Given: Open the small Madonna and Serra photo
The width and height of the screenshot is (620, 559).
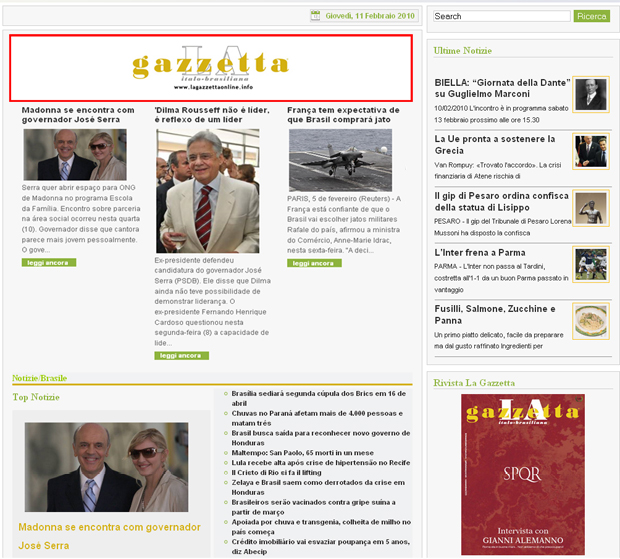Looking at the screenshot, I should tap(75, 155).
